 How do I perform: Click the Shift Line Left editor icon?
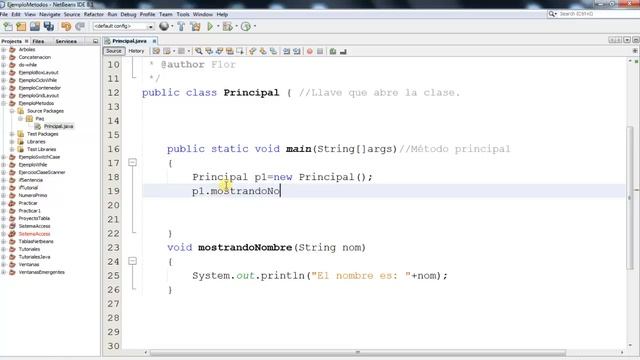[x=287, y=51]
